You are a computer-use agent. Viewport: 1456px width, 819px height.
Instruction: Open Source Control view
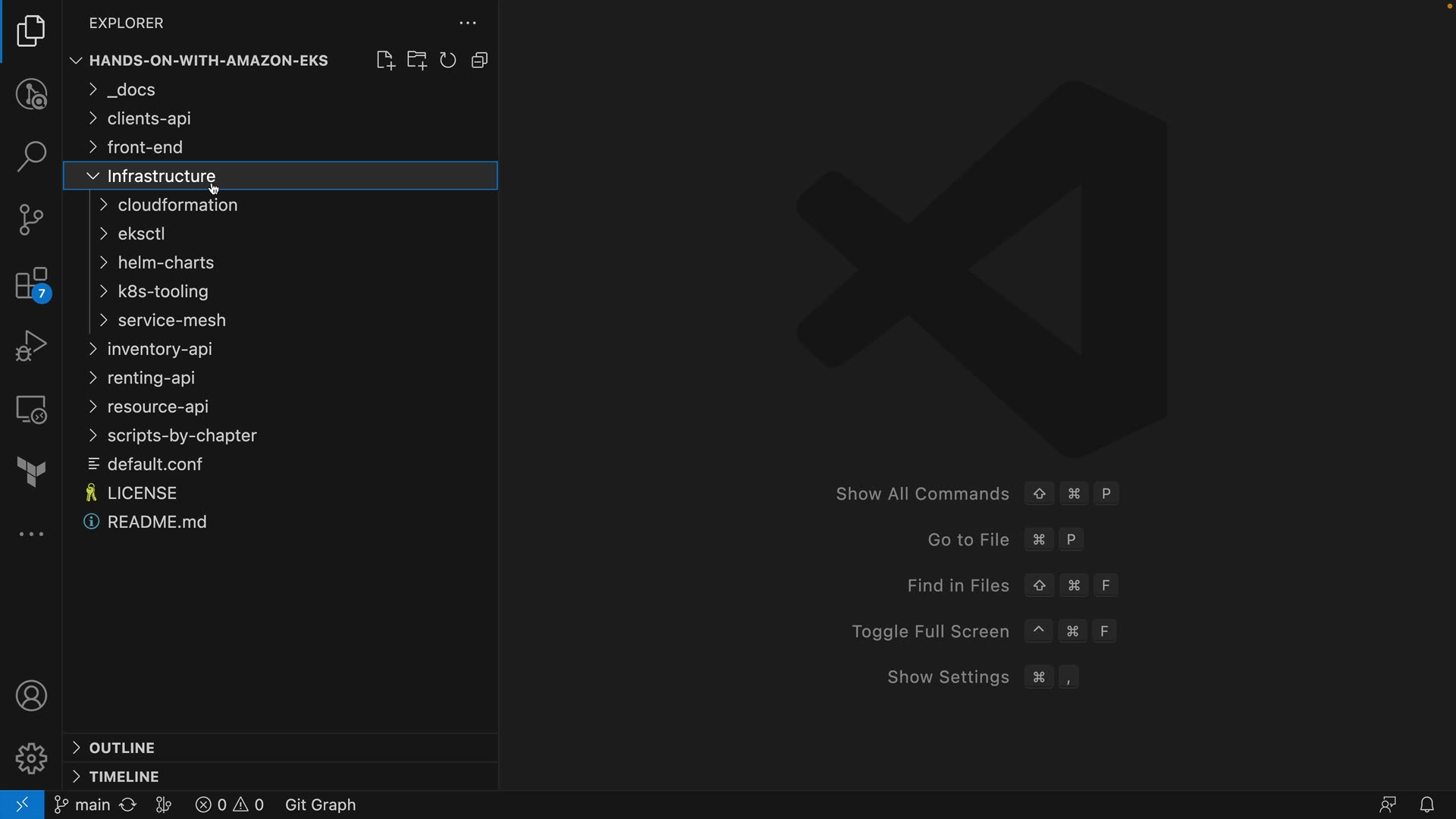click(31, 220)
